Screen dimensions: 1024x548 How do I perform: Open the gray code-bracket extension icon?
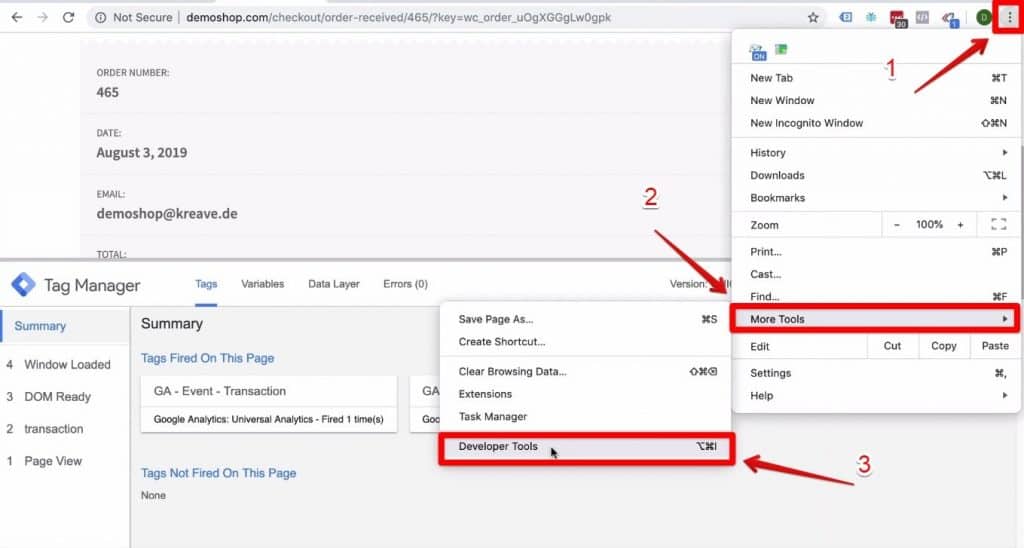(922, 18)
